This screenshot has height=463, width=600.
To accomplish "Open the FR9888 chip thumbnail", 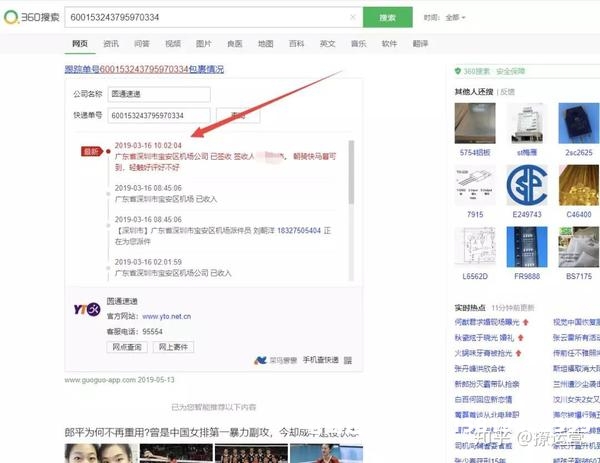I will point(526,246).
